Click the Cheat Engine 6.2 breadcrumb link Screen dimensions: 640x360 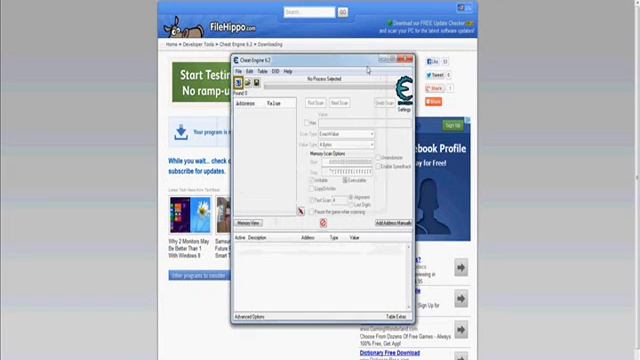coord(236,44)
